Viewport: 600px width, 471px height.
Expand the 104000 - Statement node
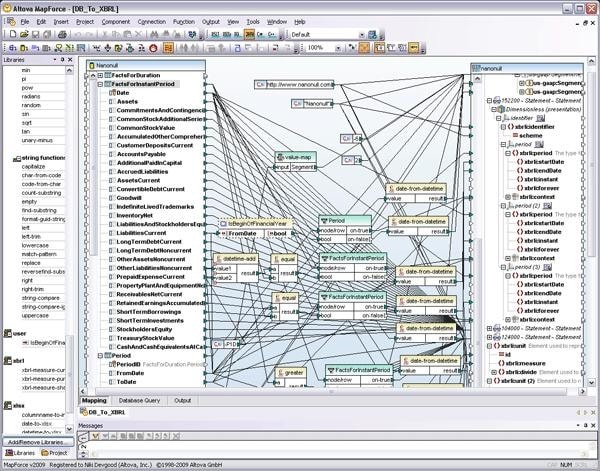(489, 328)
